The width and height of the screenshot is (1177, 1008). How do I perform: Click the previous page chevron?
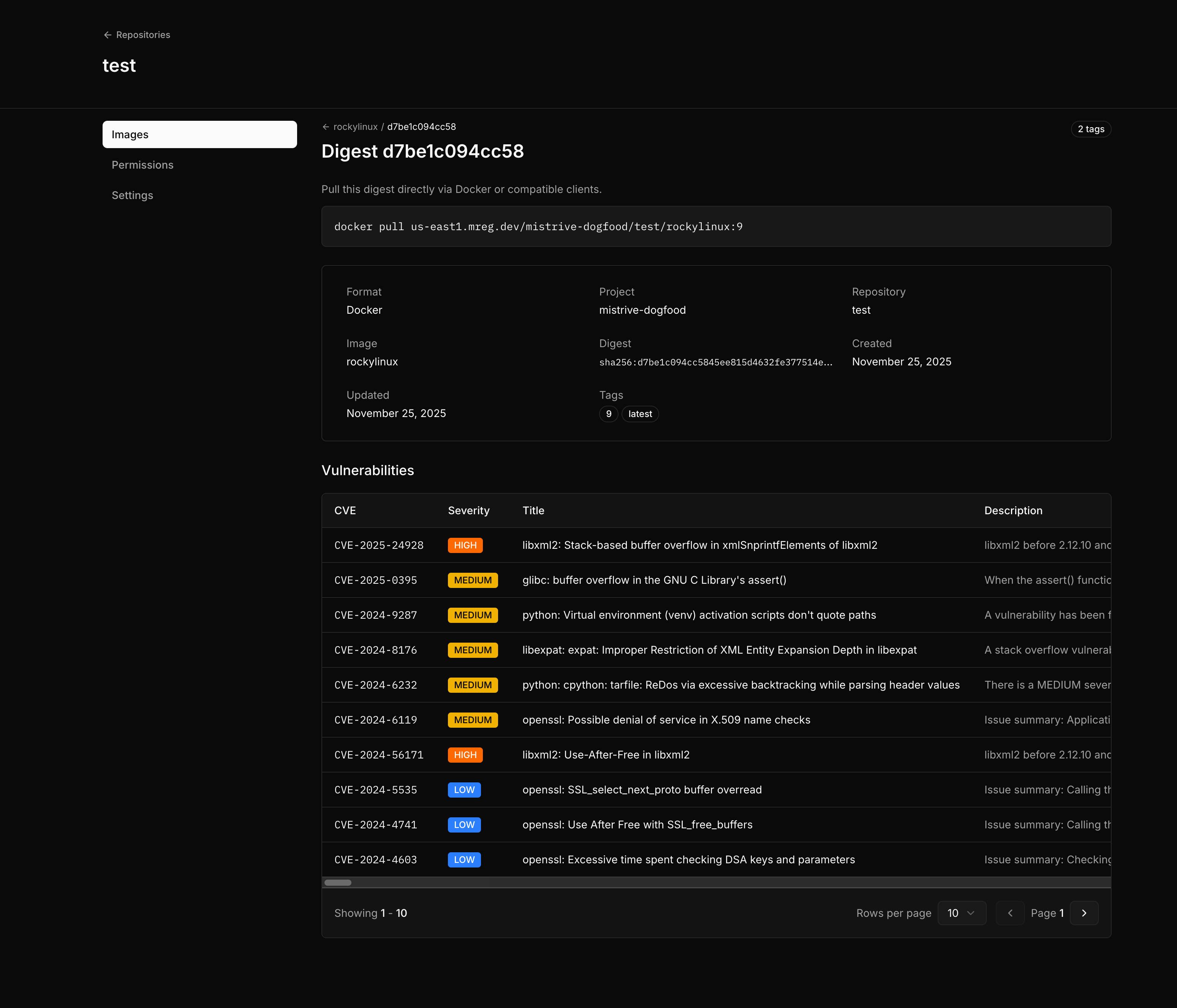click(1010, 913)
